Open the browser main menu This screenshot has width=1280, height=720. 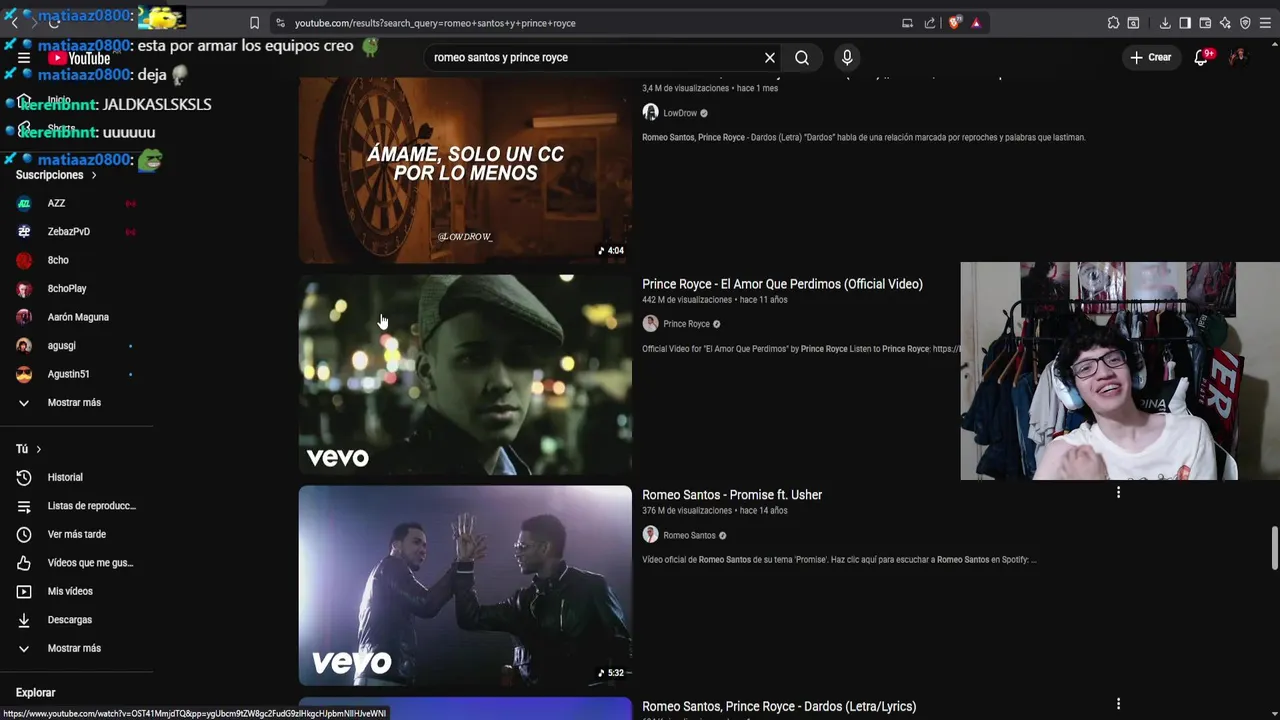[x=1266, y=23]
